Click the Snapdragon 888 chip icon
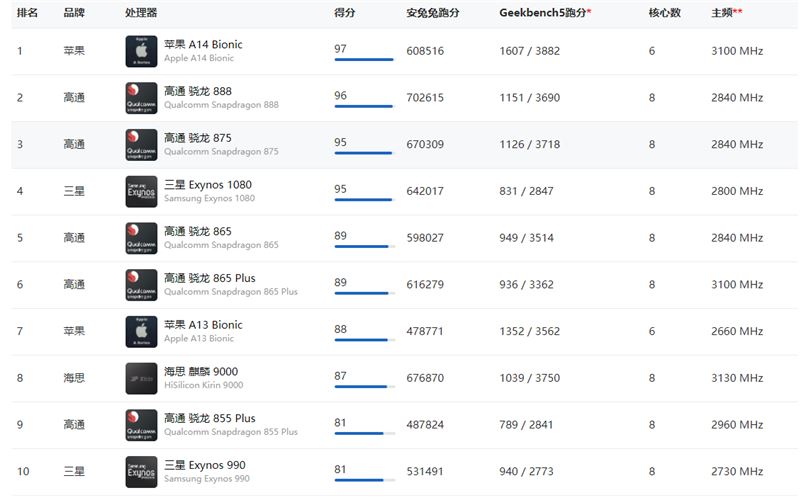800x497 pixels. 141,98
